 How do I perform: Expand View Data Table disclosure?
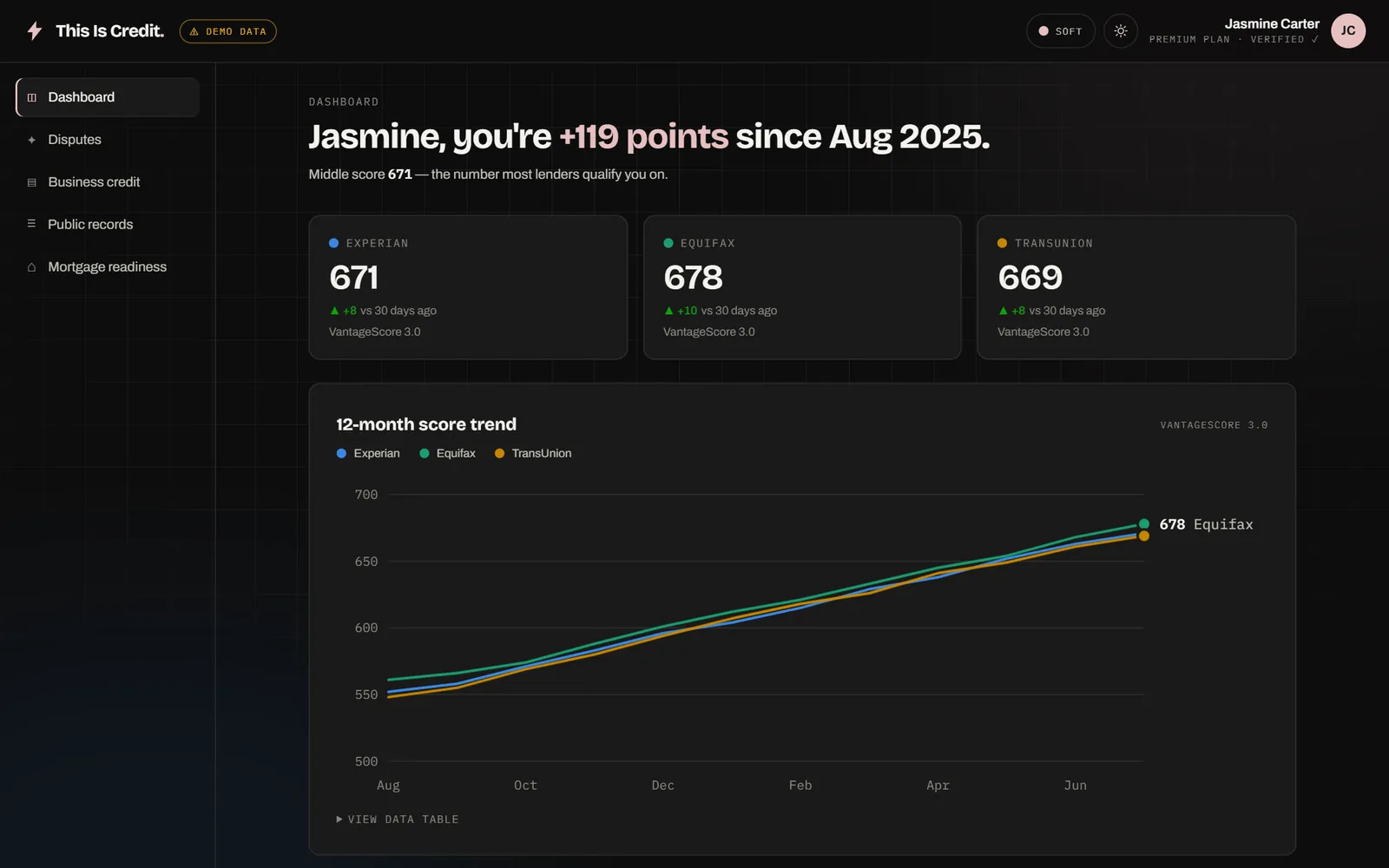(x=398, y=819)
